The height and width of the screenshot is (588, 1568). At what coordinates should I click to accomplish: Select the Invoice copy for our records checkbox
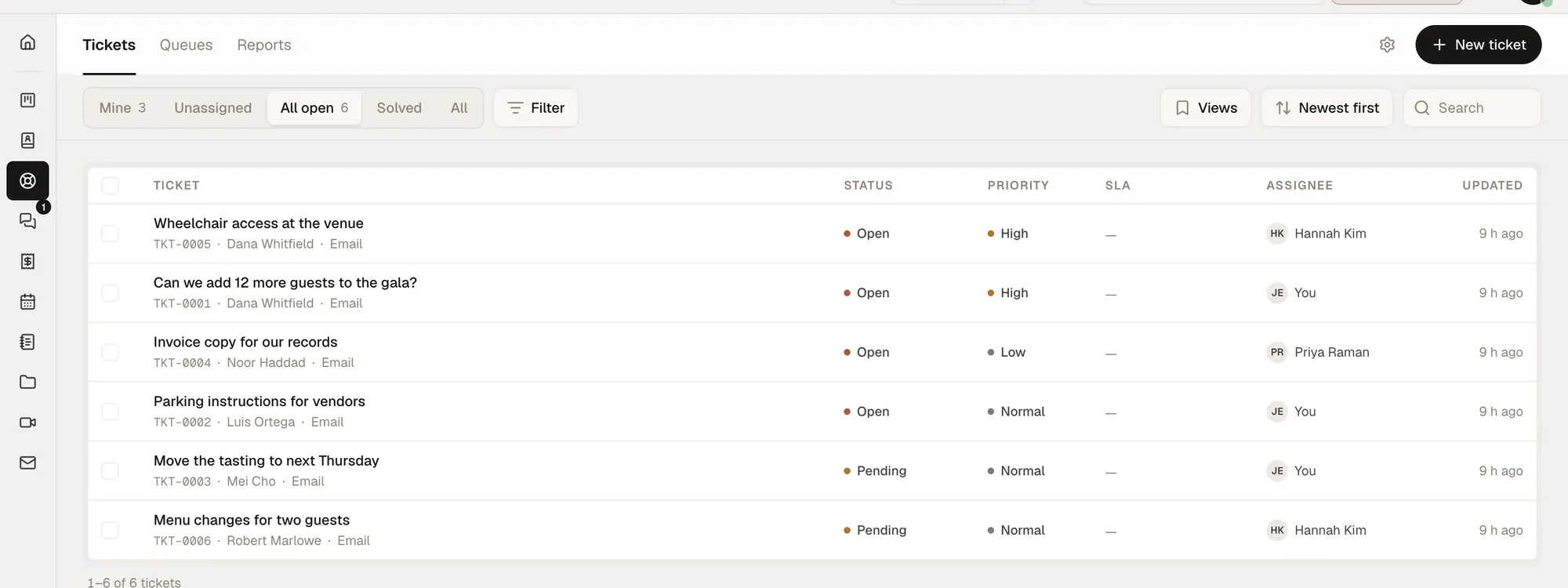110,352
